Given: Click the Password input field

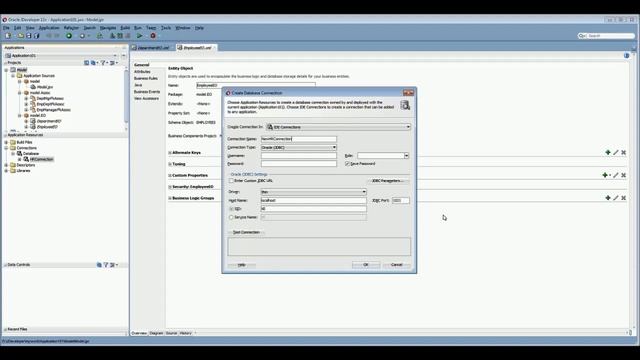Looking at the screenshot, I should (x=299, y=164).
